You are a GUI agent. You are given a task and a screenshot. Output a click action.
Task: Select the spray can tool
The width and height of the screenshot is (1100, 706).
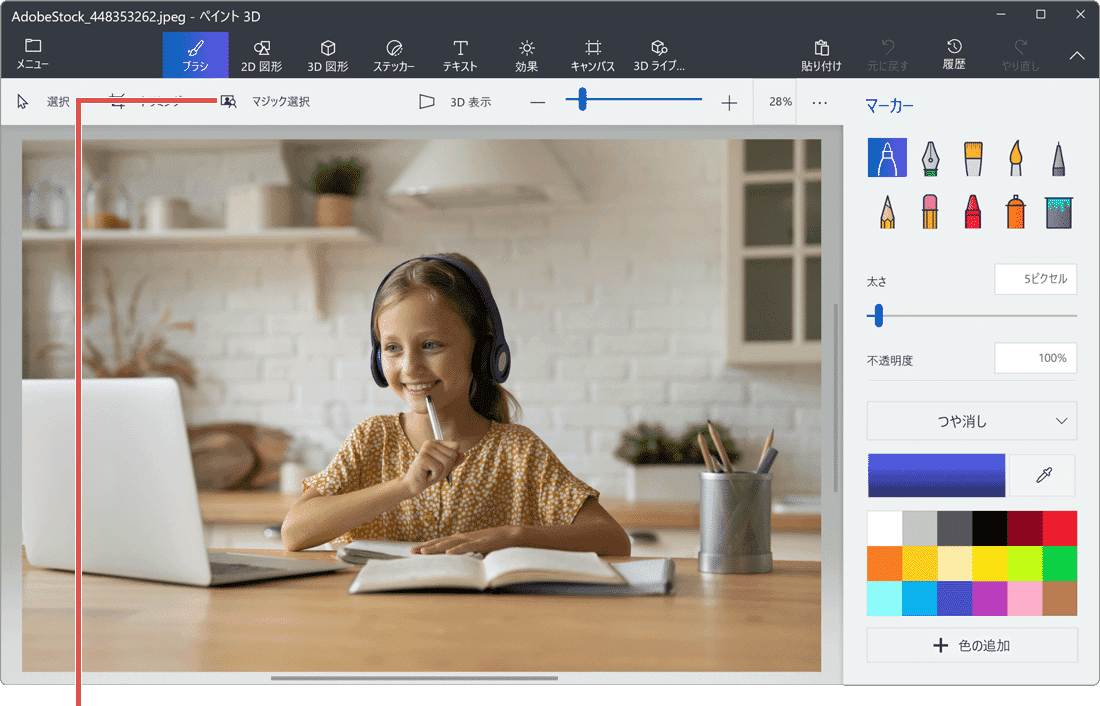click(1016, 211)
